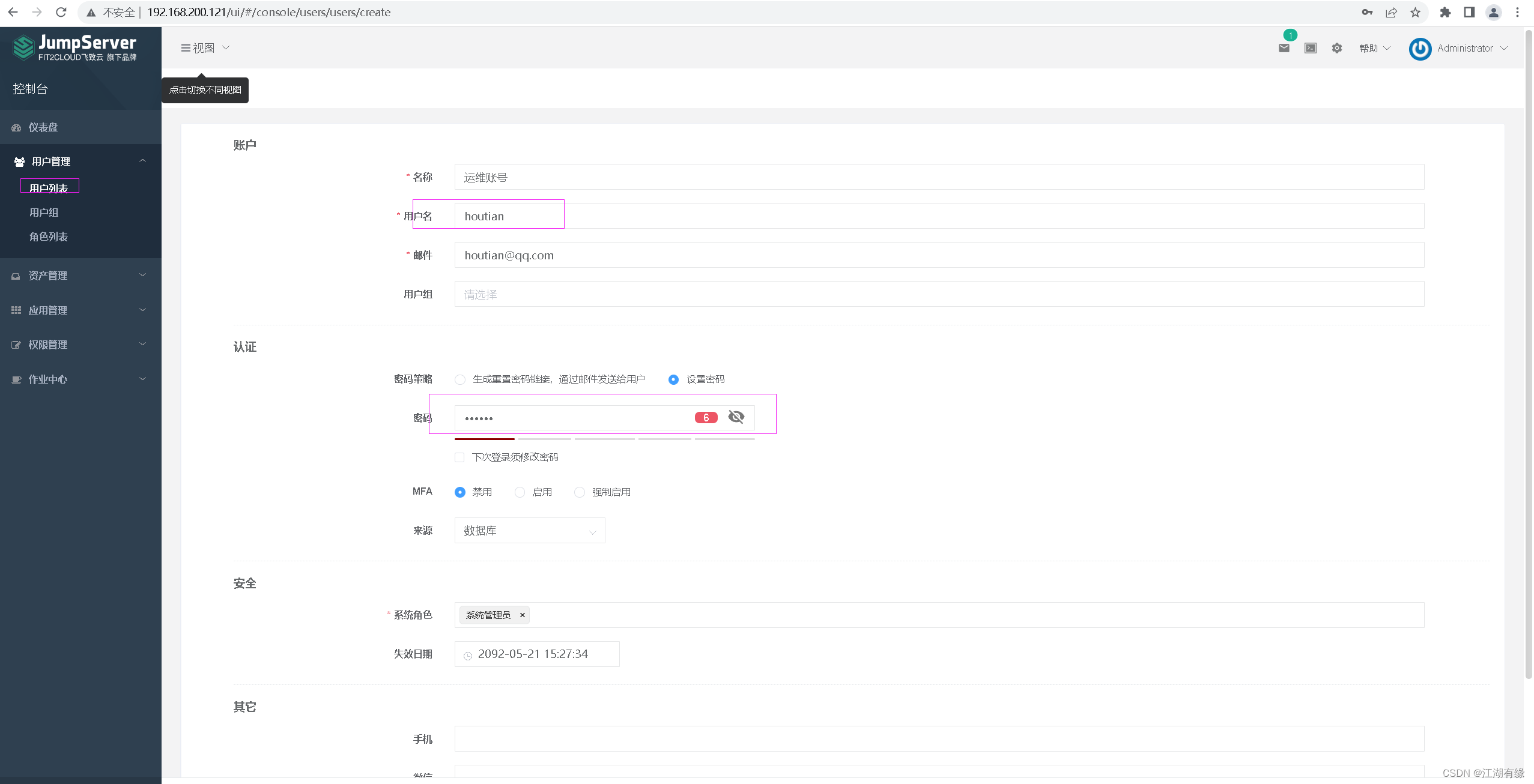The image size is (1534, 784).
Task: Open the browser three-dot menu
Action: pyautogui.click(x=1517, y=12)
